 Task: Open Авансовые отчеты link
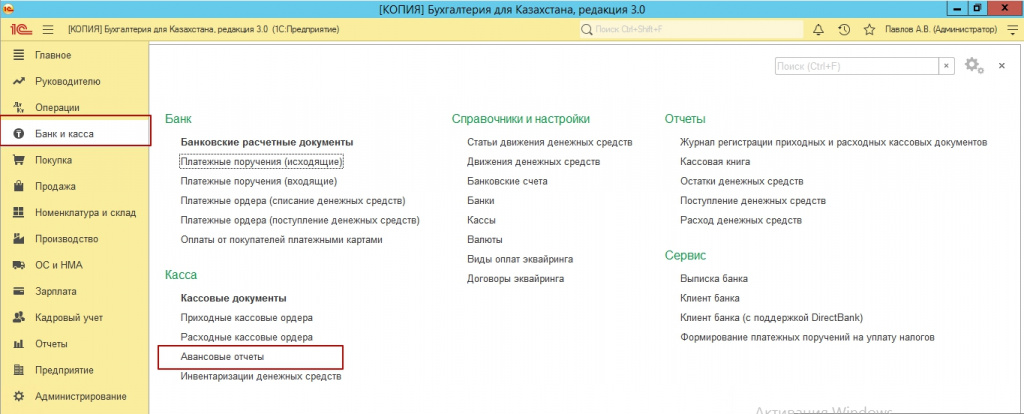(222, 357)
